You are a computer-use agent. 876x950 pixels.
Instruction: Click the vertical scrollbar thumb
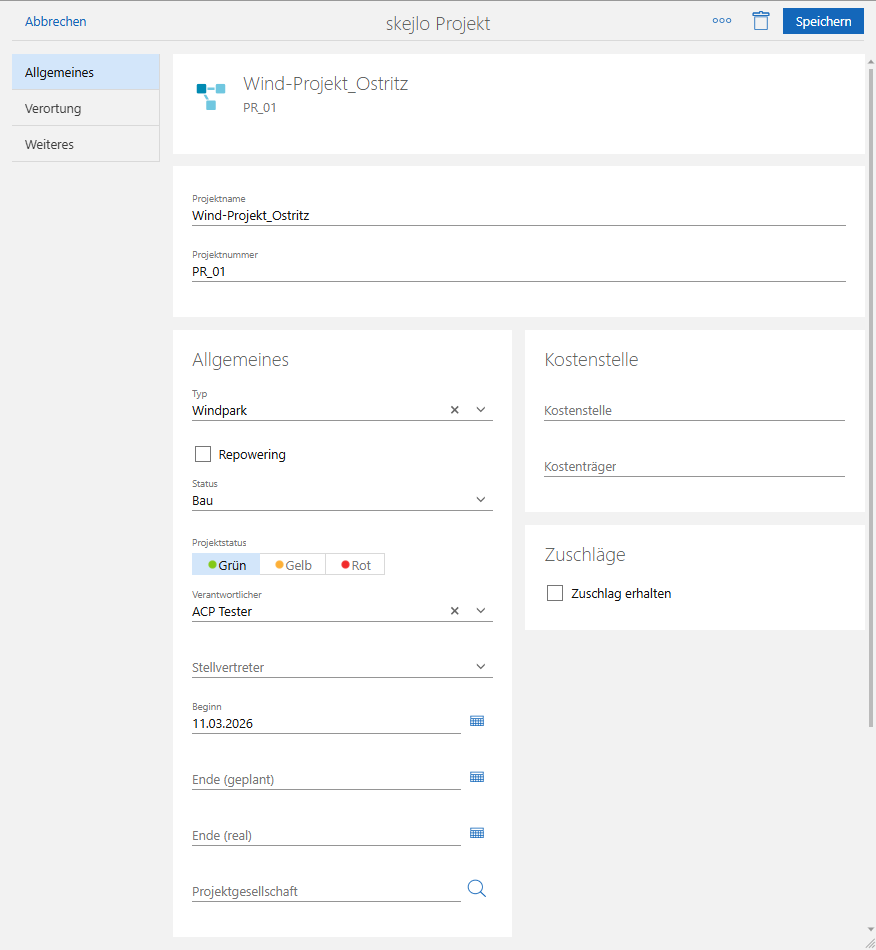pyautogui.click(x=871, y=397)
